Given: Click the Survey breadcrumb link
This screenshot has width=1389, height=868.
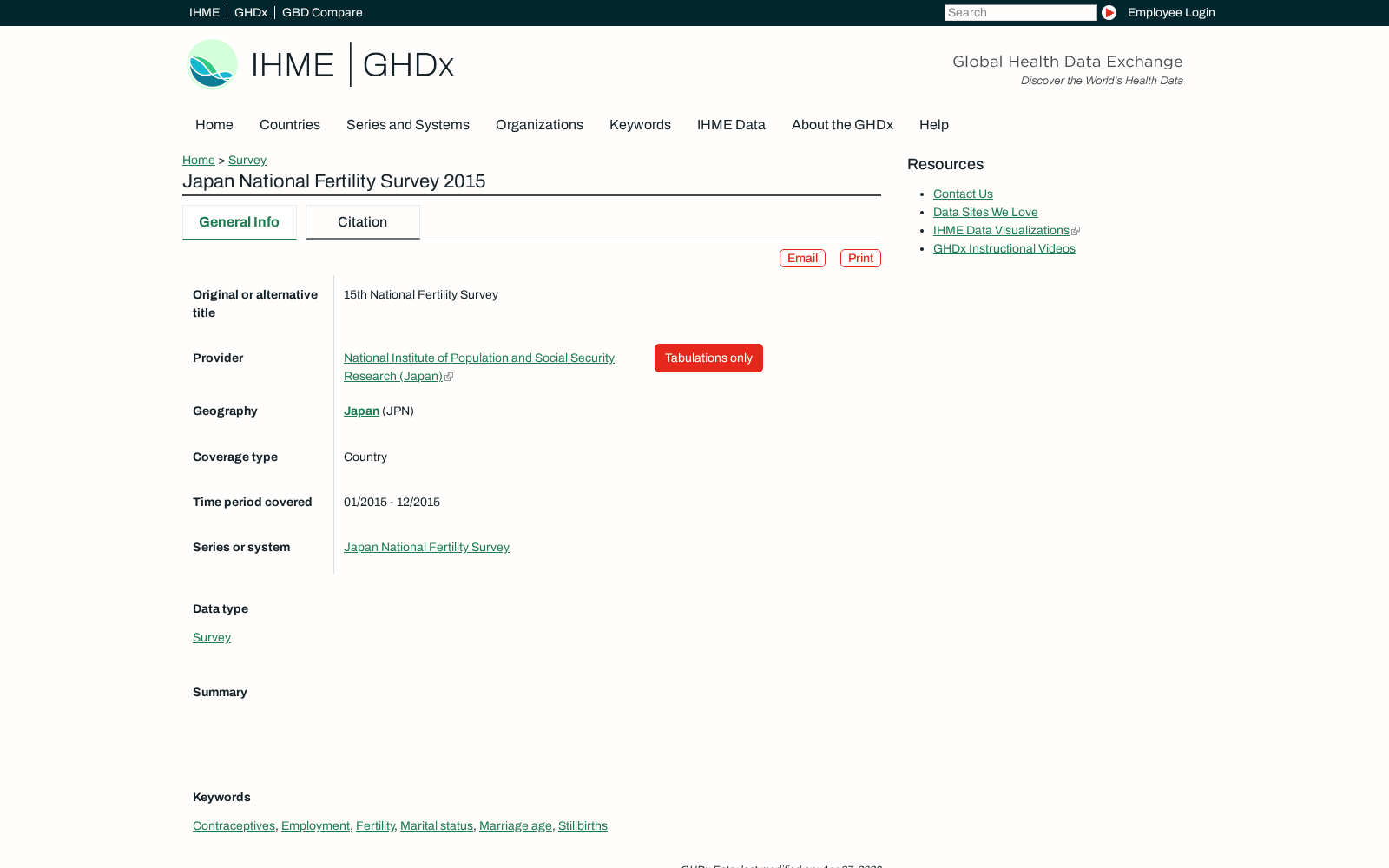Looking at the screenshot, I should [x=247, y=160].
